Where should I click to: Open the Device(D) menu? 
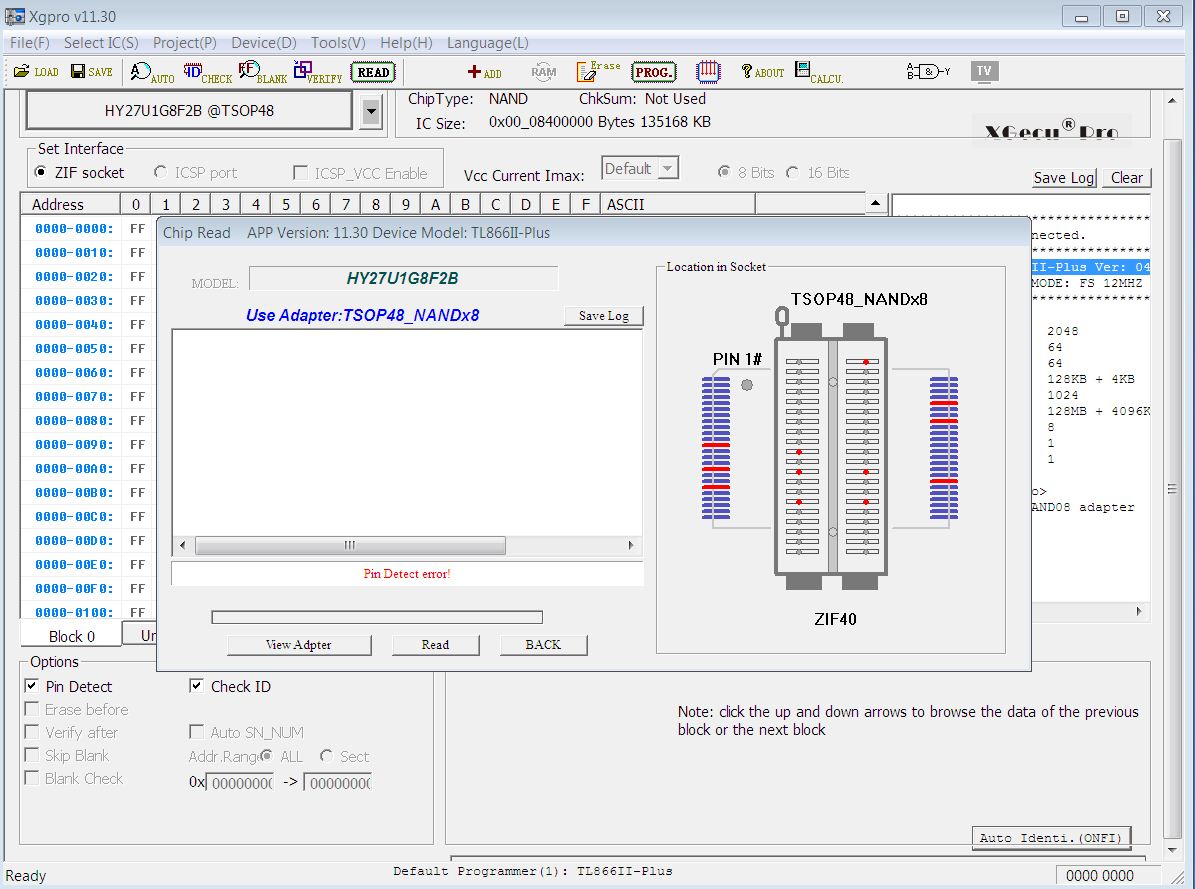tap(263, 43)
